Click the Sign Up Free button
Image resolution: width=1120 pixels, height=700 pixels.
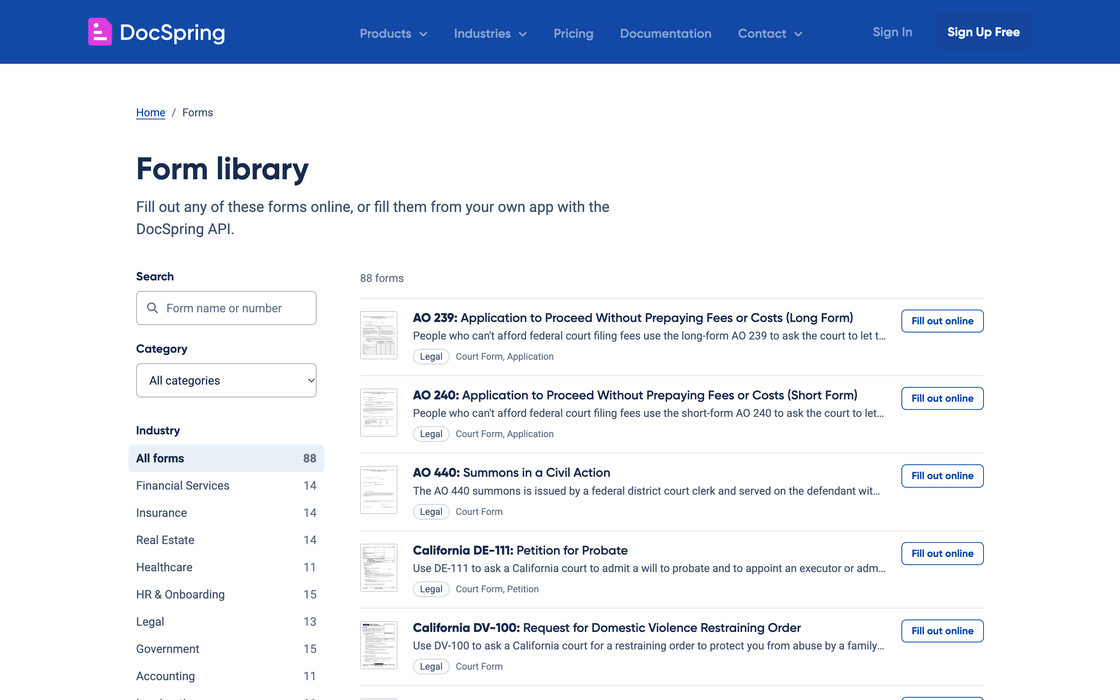pyautogui.click(x=984, y=32)
